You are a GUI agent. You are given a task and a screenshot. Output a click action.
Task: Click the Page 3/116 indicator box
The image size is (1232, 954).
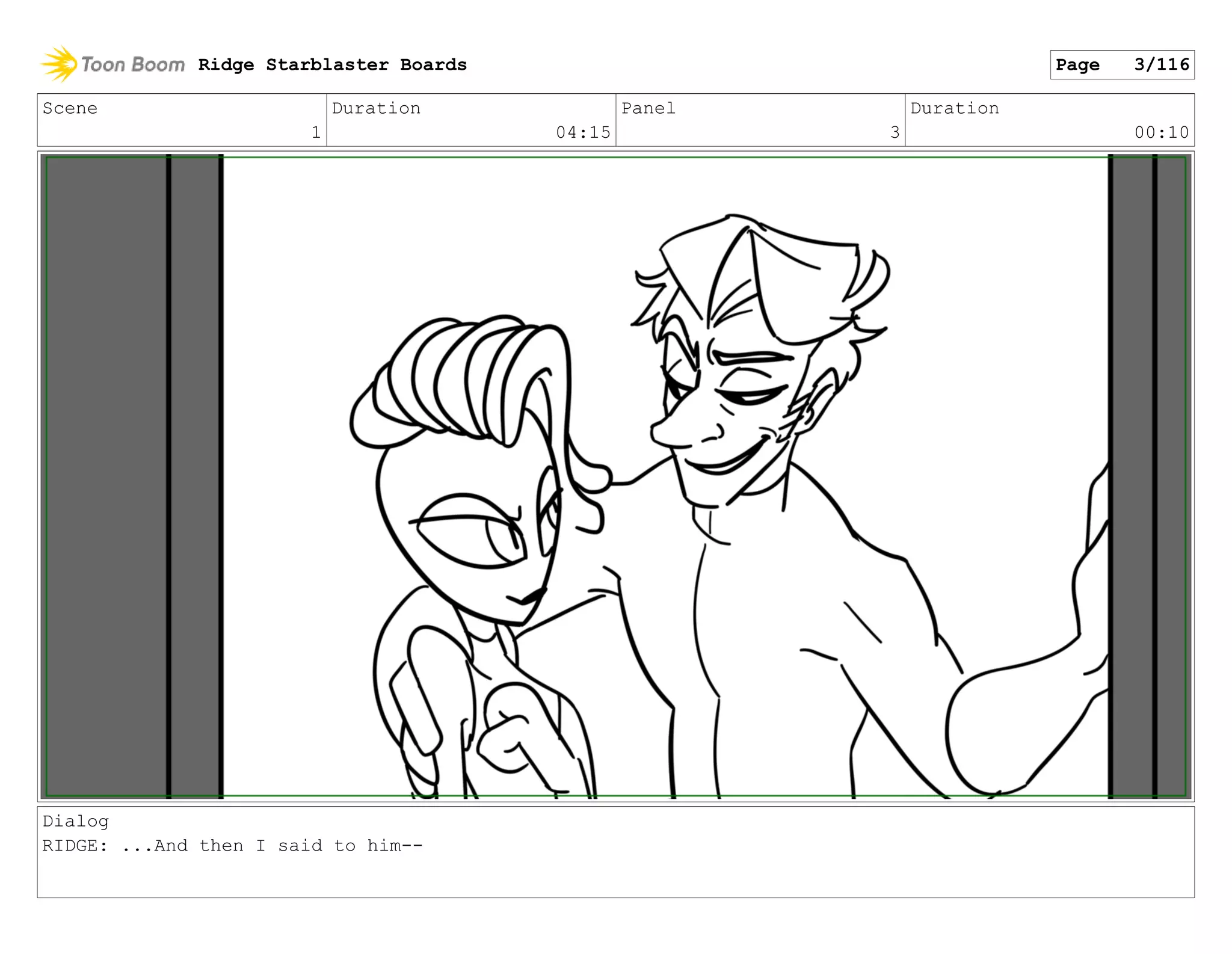pyautogui.click(x=1121, y=64)
